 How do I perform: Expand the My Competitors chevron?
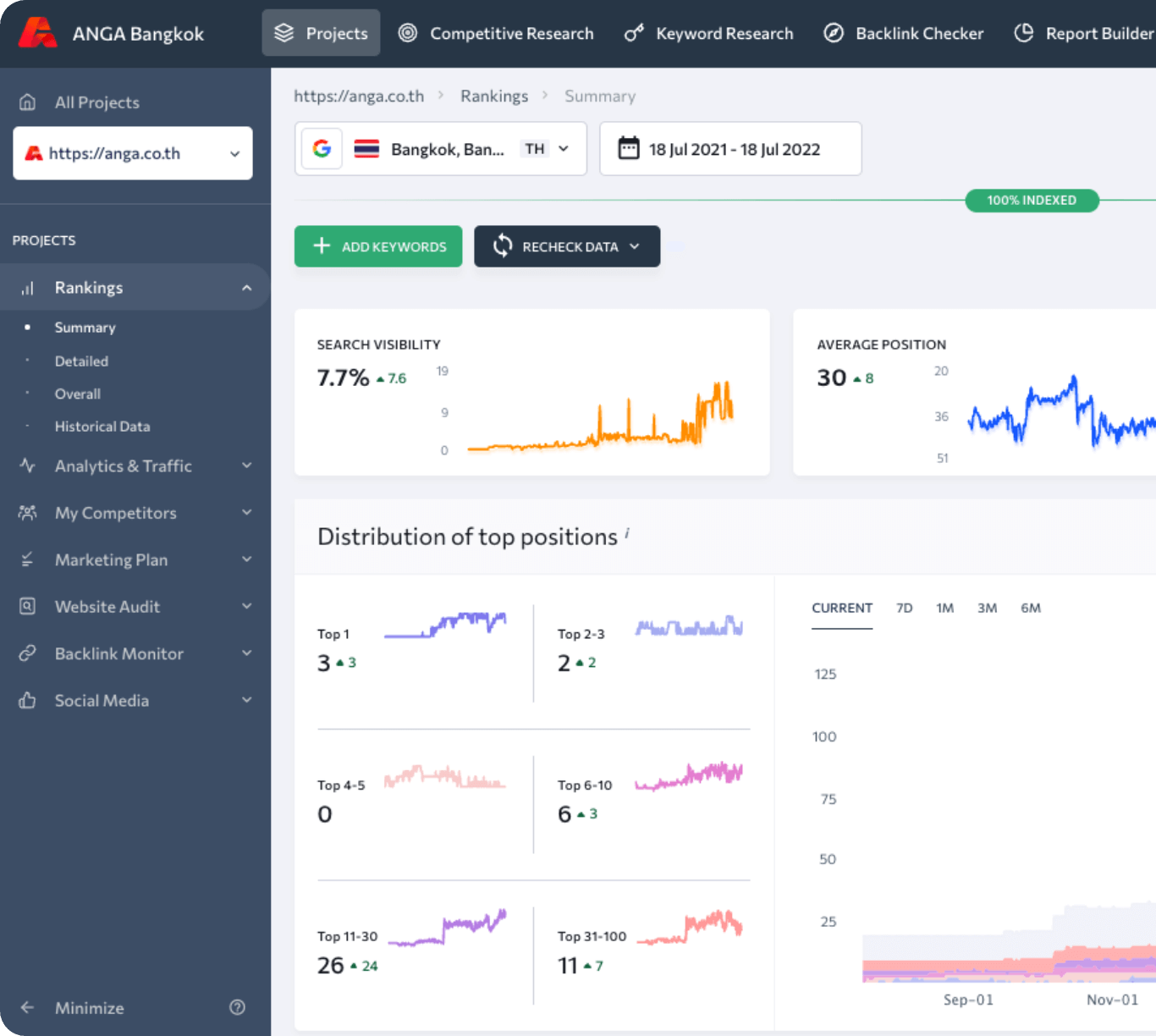[x=247, y=512]
